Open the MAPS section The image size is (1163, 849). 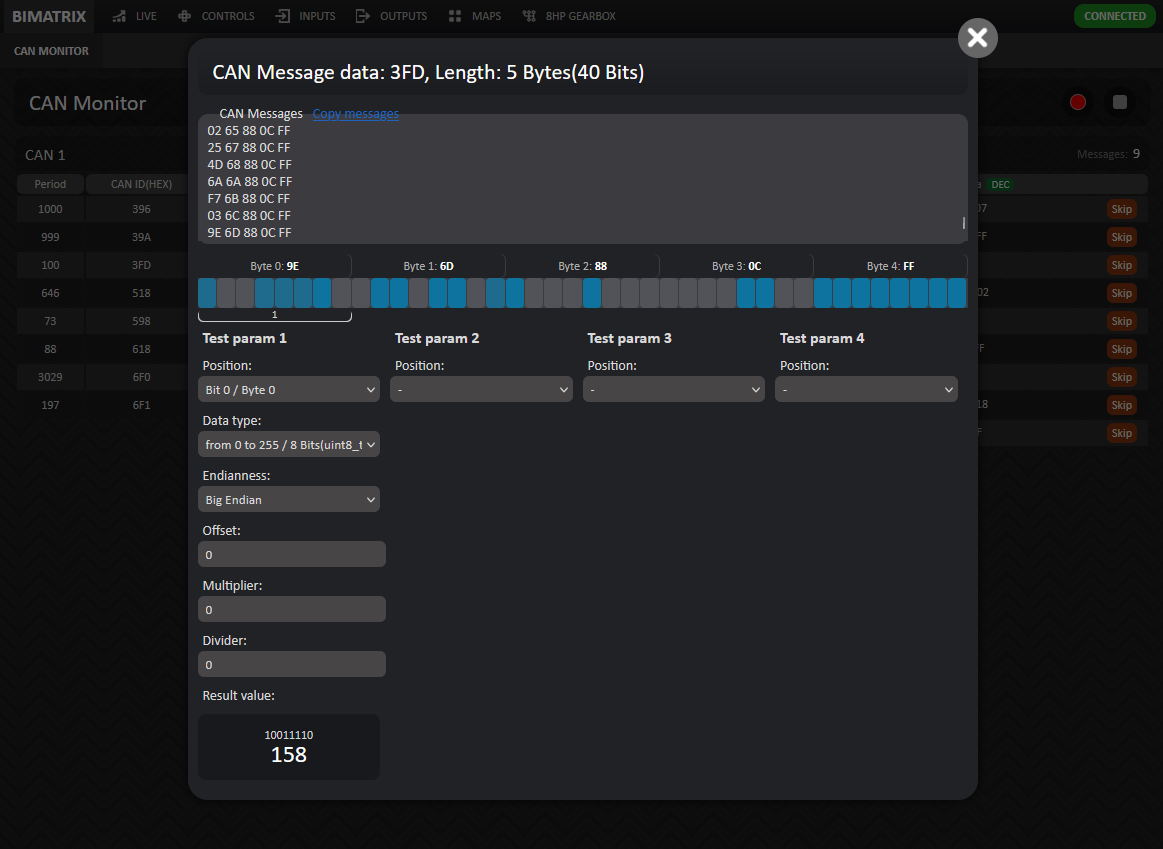pyautogui.click(x=475, y=16)
